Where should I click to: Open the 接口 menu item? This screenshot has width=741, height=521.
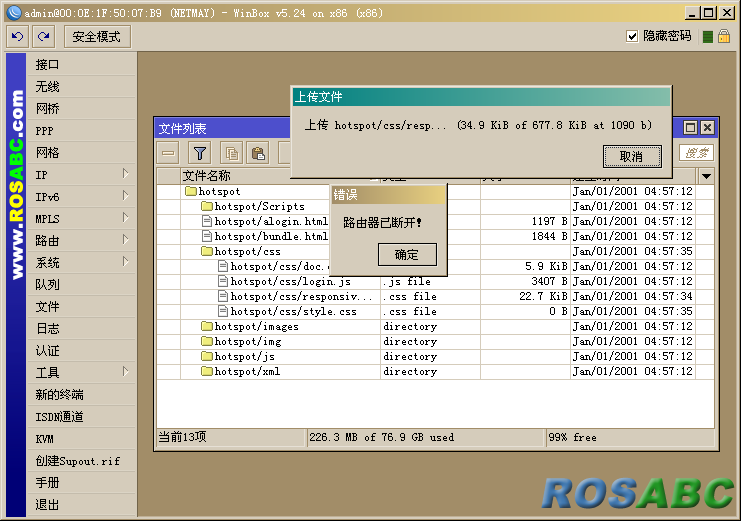(81, 65)
